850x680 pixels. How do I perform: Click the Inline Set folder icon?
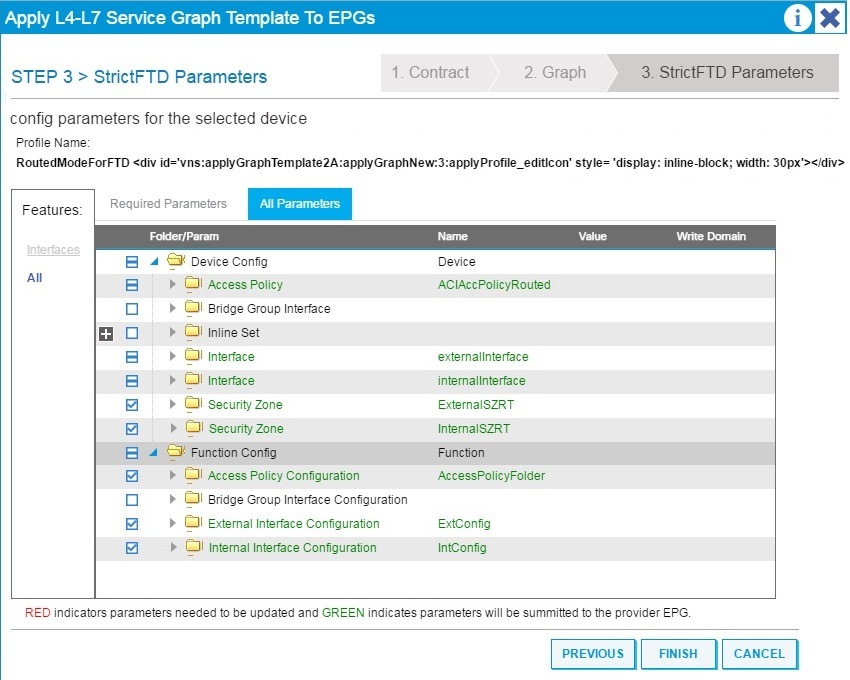tap(194, 331)
